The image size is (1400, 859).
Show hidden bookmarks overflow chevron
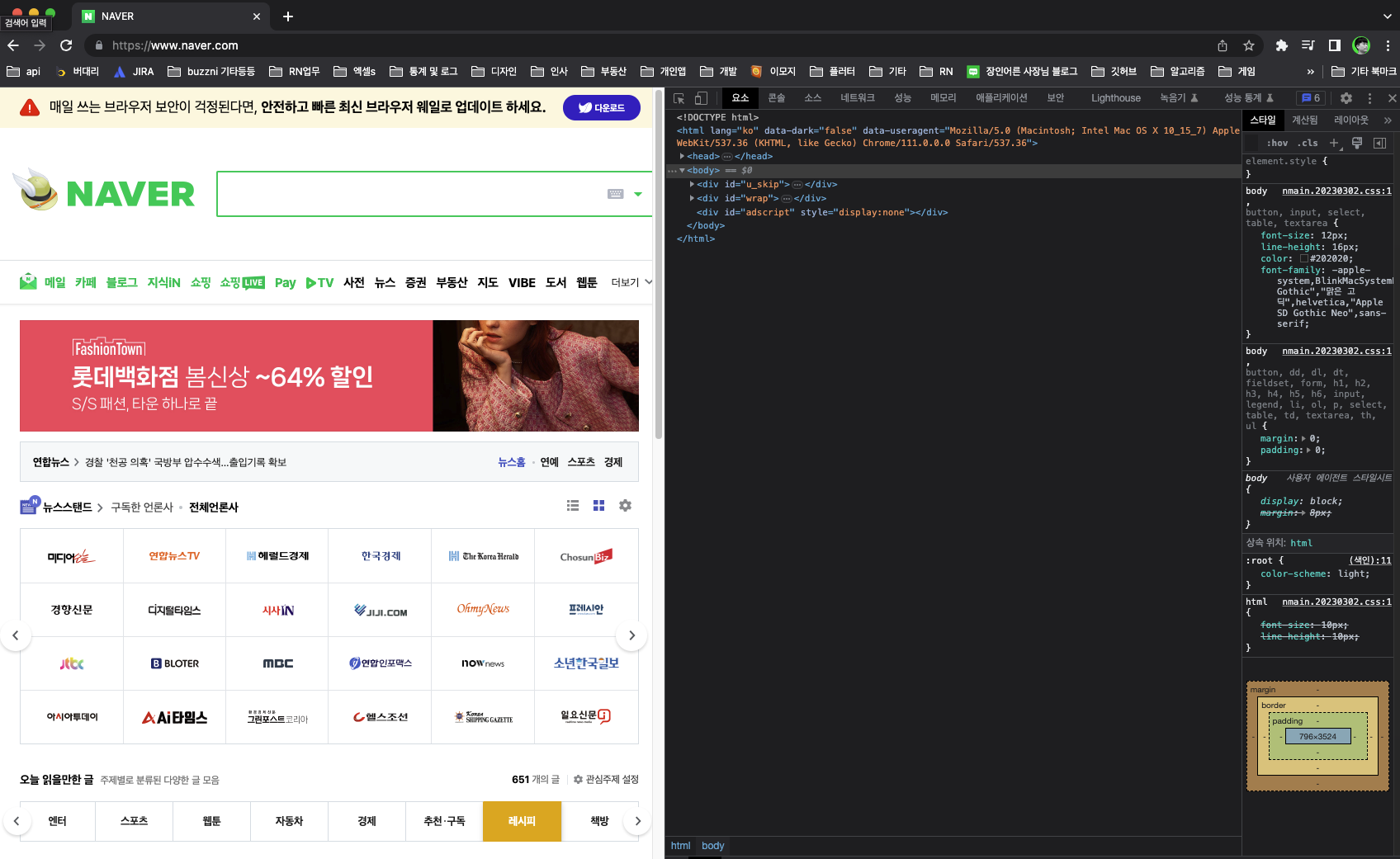(x=1310, y=72)
